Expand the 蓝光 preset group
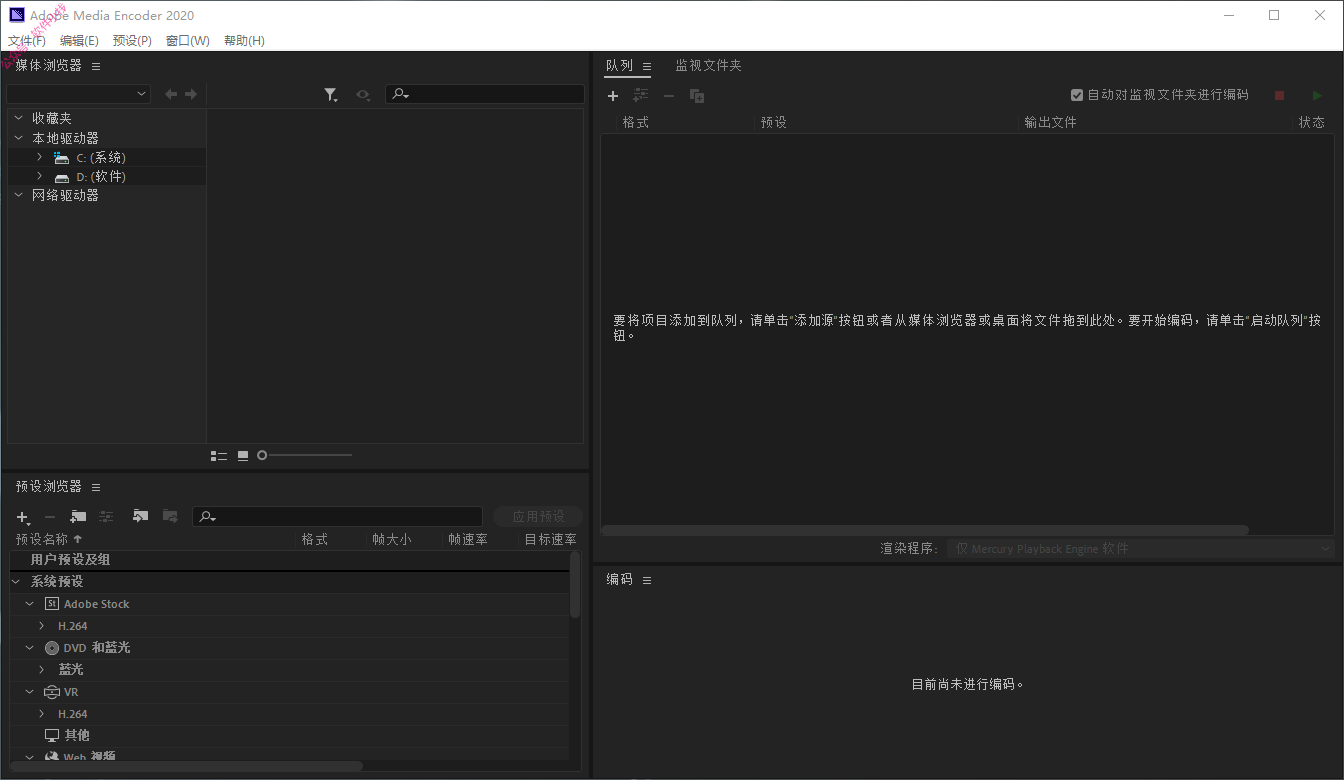 pyautogui.click(x=42, y=670)
